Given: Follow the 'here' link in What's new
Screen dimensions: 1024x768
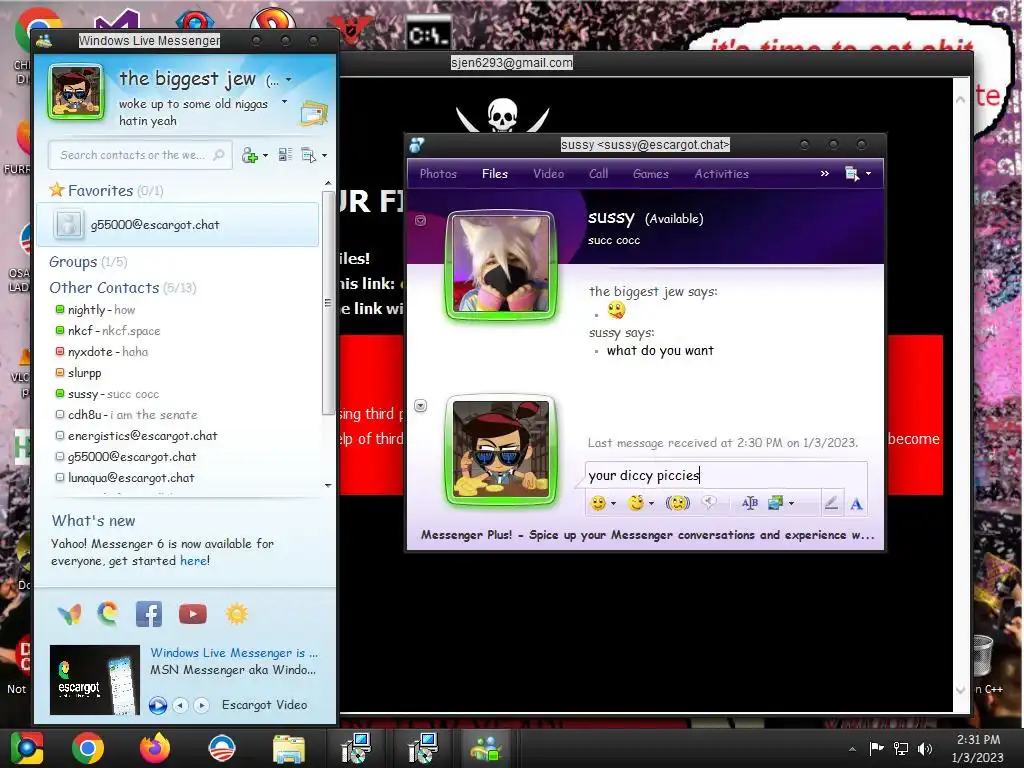Looking at the screenshot, I should click(193, 561).
